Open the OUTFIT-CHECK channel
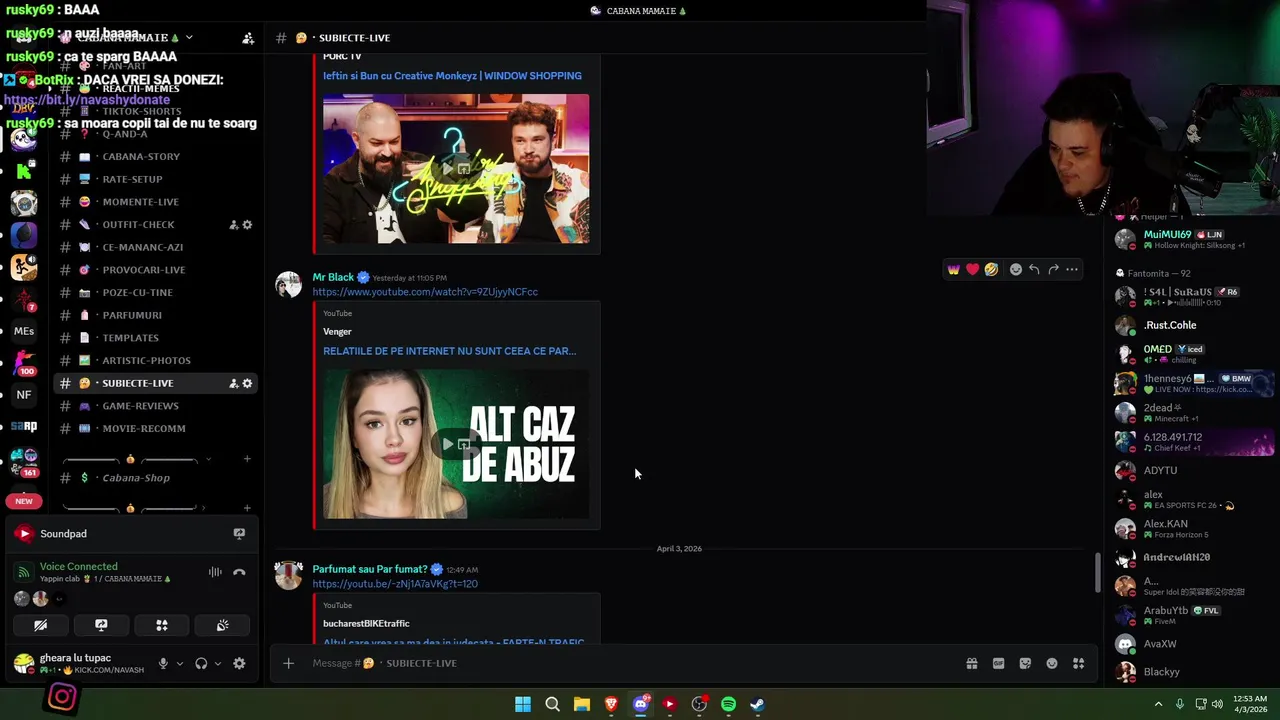Viewport: 1280px width, 720px height. click(140, 225)
